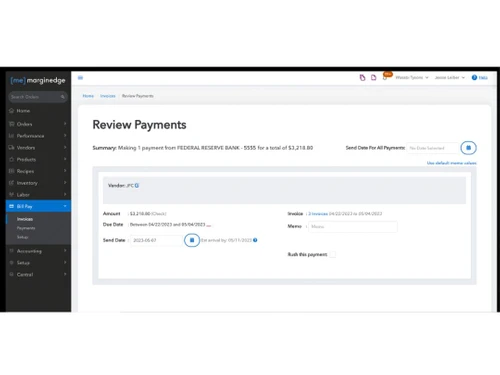
Task: Check the Rush this payment checkbox
Action: [x=332, y=255]
